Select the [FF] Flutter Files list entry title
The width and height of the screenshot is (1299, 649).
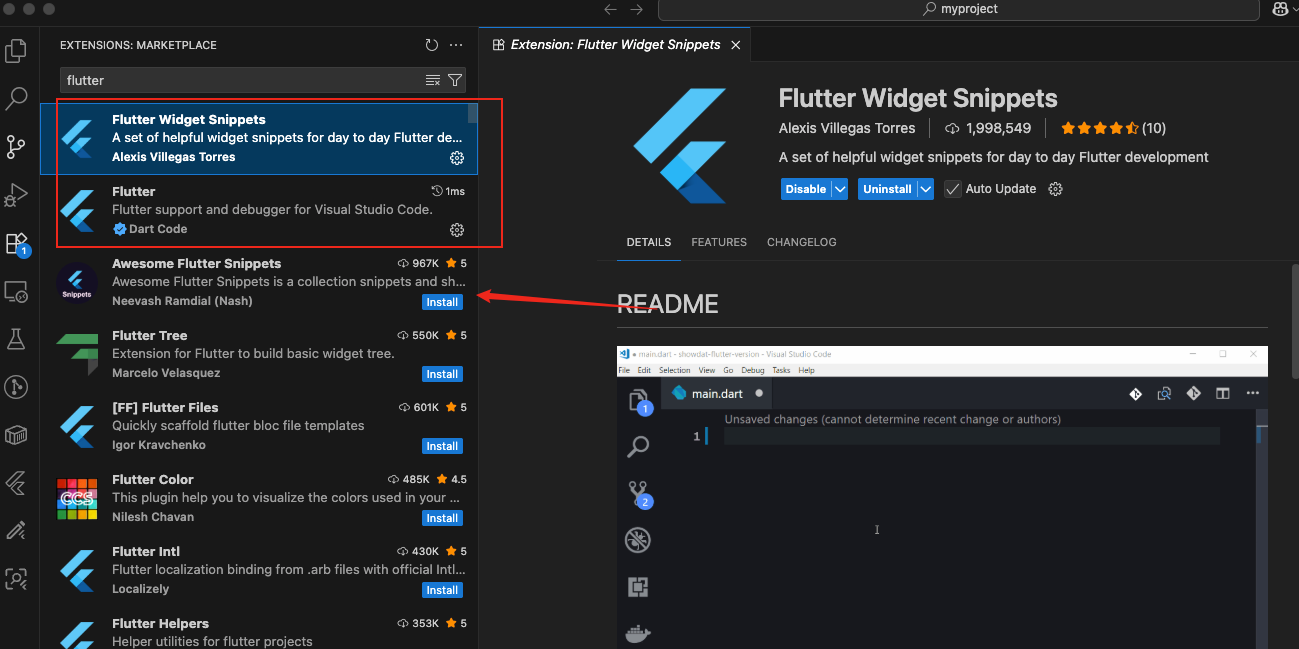click(x=165, y=408)
